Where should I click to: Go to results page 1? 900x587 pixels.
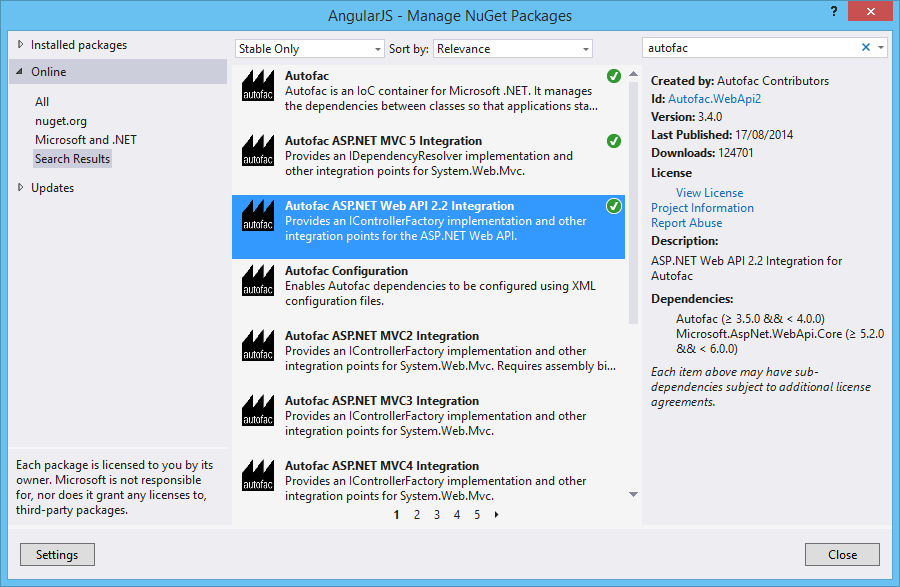coord(397,515)
